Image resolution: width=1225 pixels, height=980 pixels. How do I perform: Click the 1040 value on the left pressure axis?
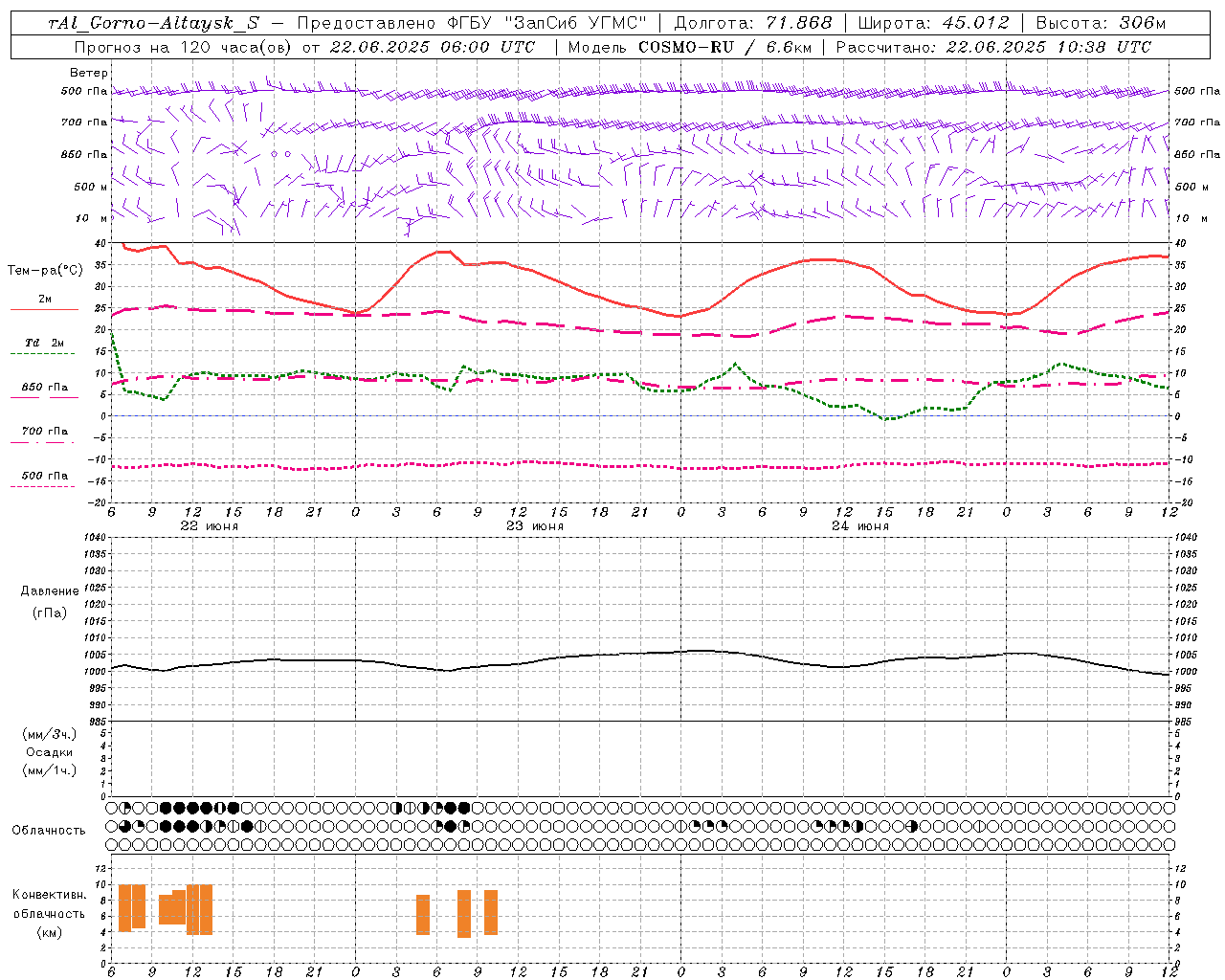coord(95,538)
